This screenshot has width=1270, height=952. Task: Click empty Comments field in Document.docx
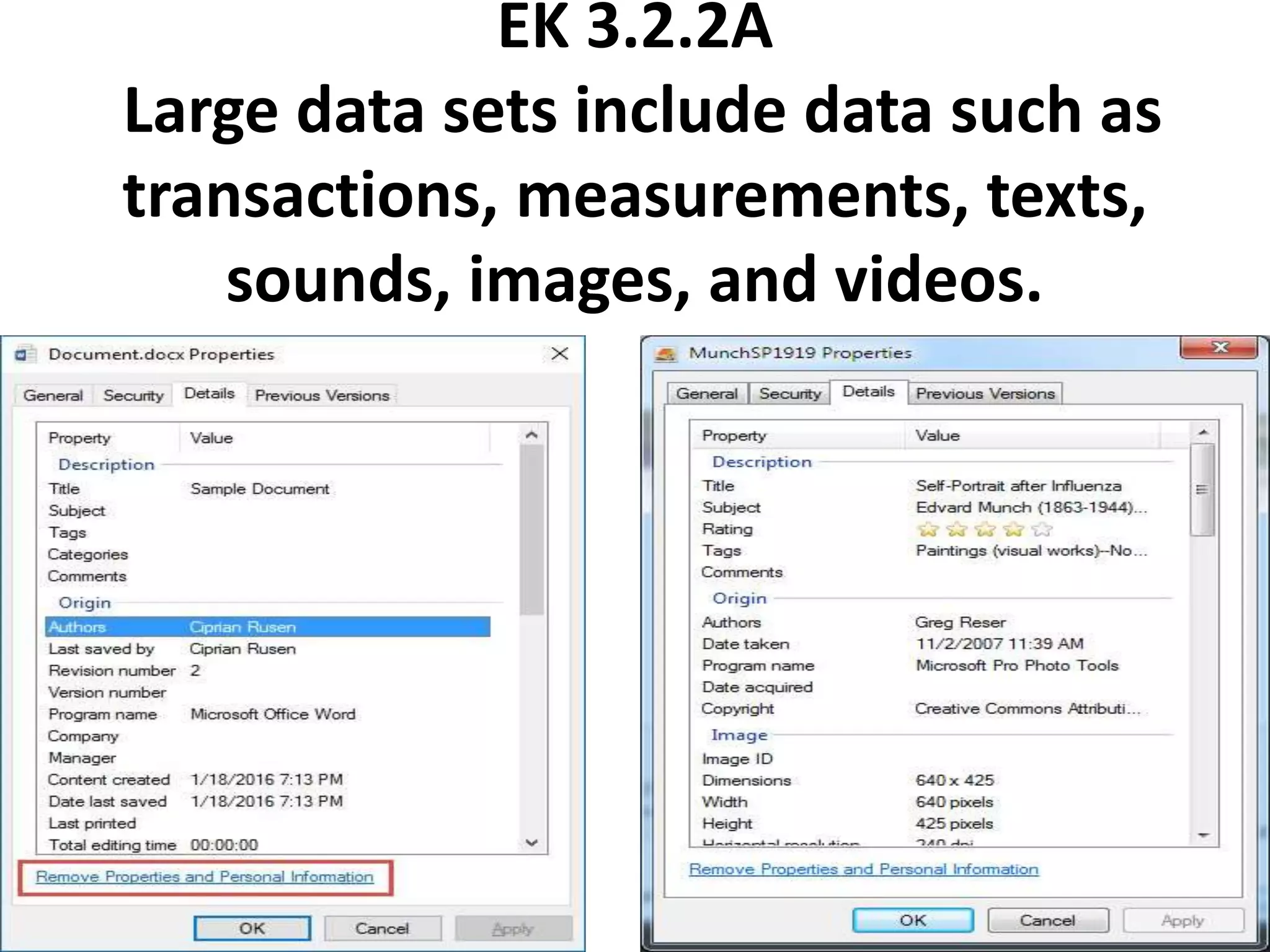pyautogui.click(x=340, y=576)
